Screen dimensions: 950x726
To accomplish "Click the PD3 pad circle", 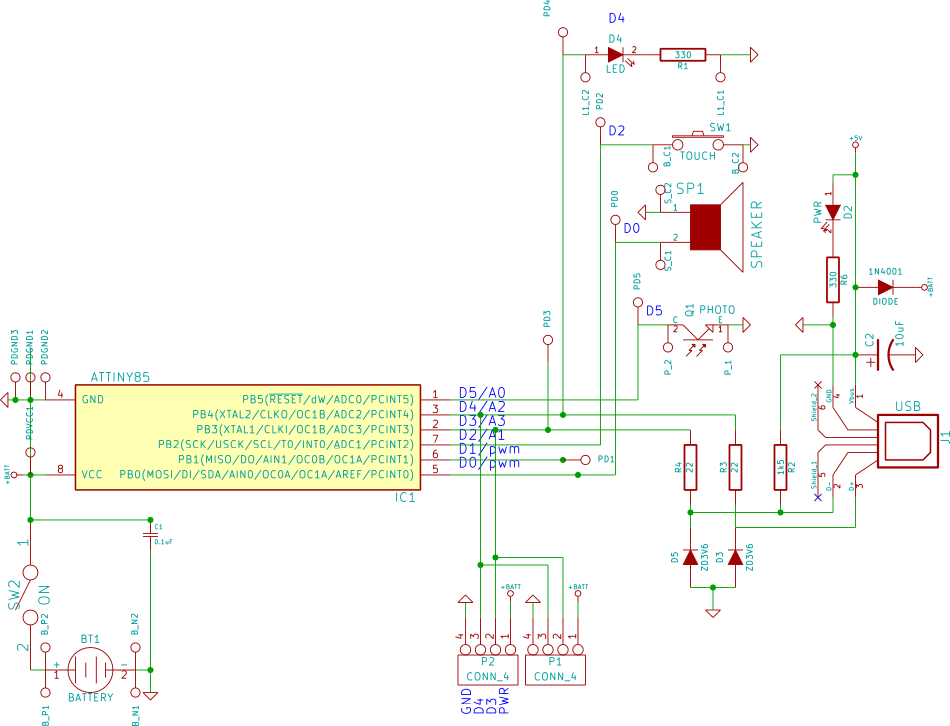I will [x=548, y=340].
